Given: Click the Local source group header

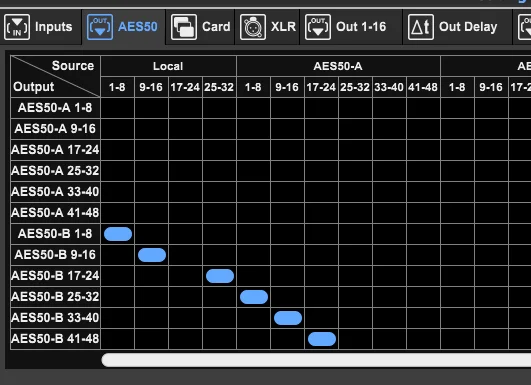Looking at the screenshot, I should 168,66.
